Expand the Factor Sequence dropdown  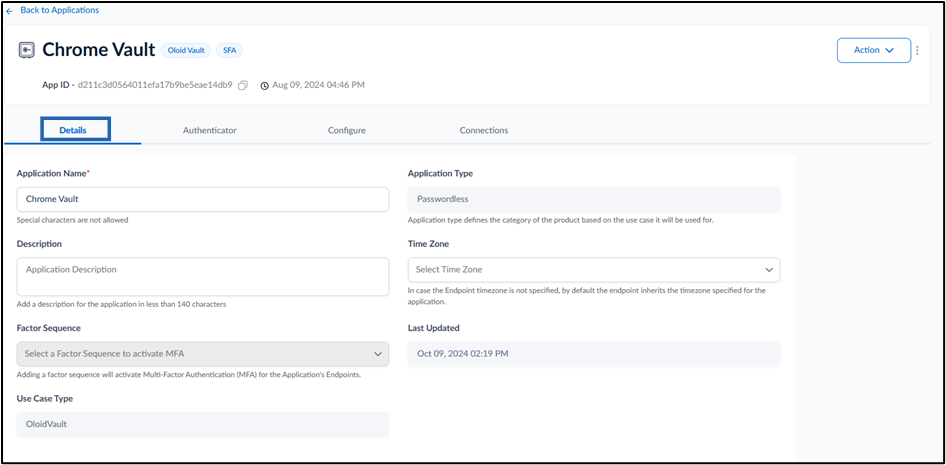pyautogui.click(x=203, y=354)
